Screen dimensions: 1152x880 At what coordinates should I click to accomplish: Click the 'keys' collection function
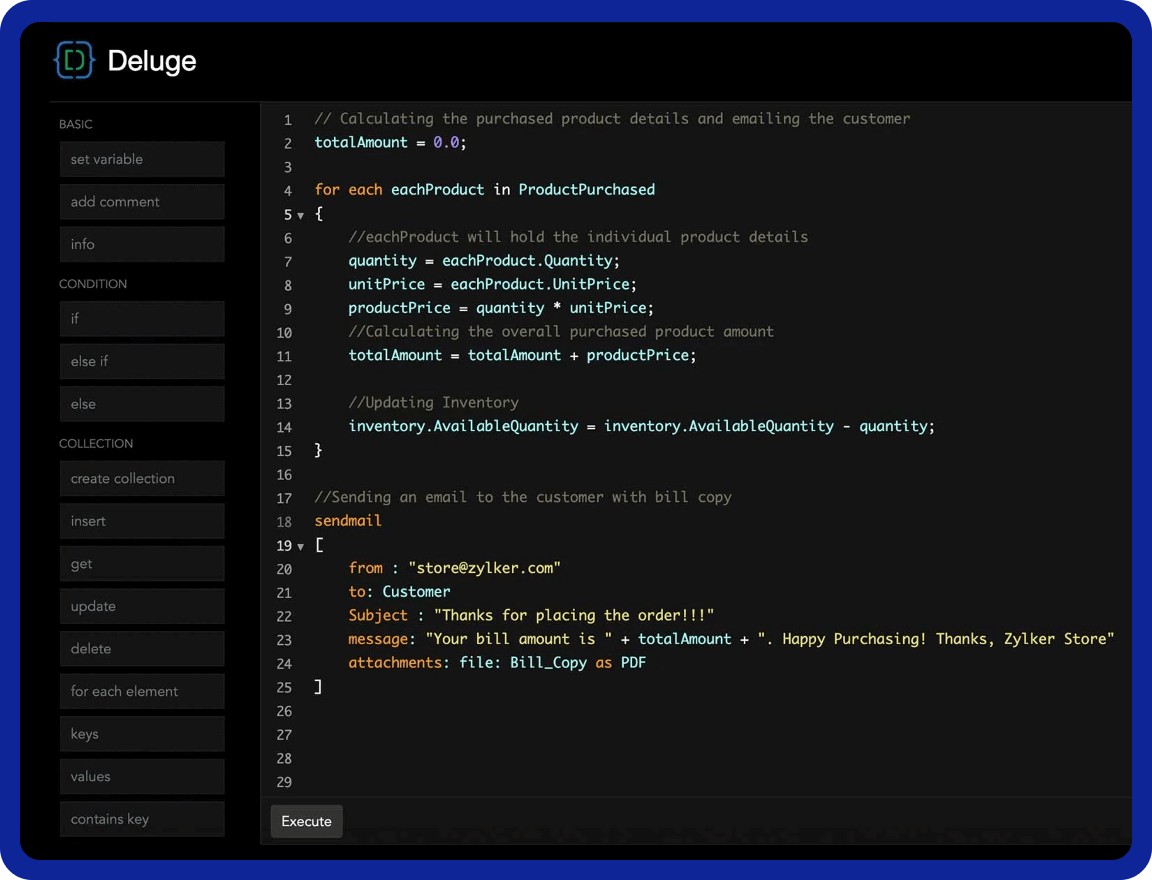[x=142, y=734]
